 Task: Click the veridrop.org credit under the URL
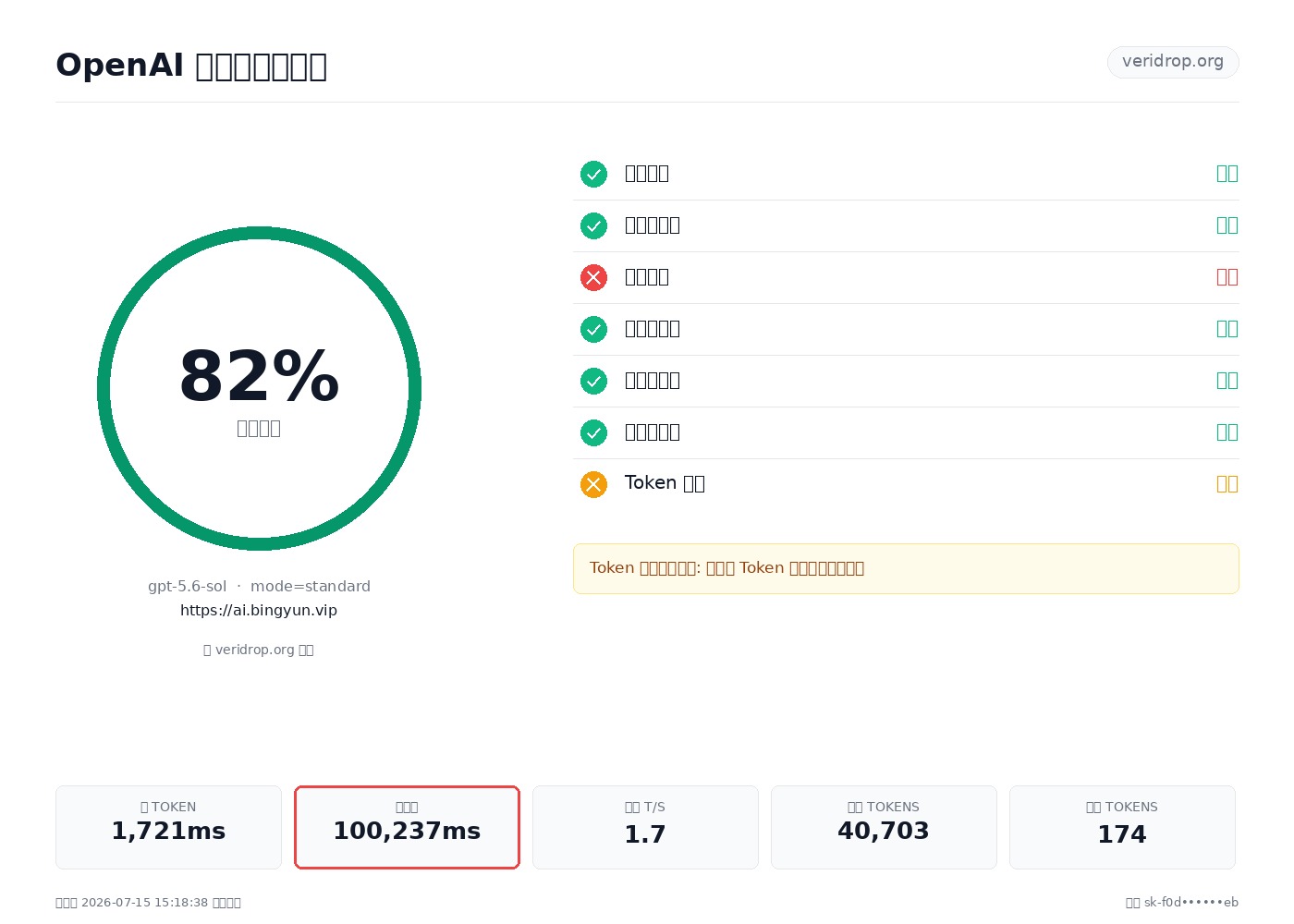click(x=259, y=650)
